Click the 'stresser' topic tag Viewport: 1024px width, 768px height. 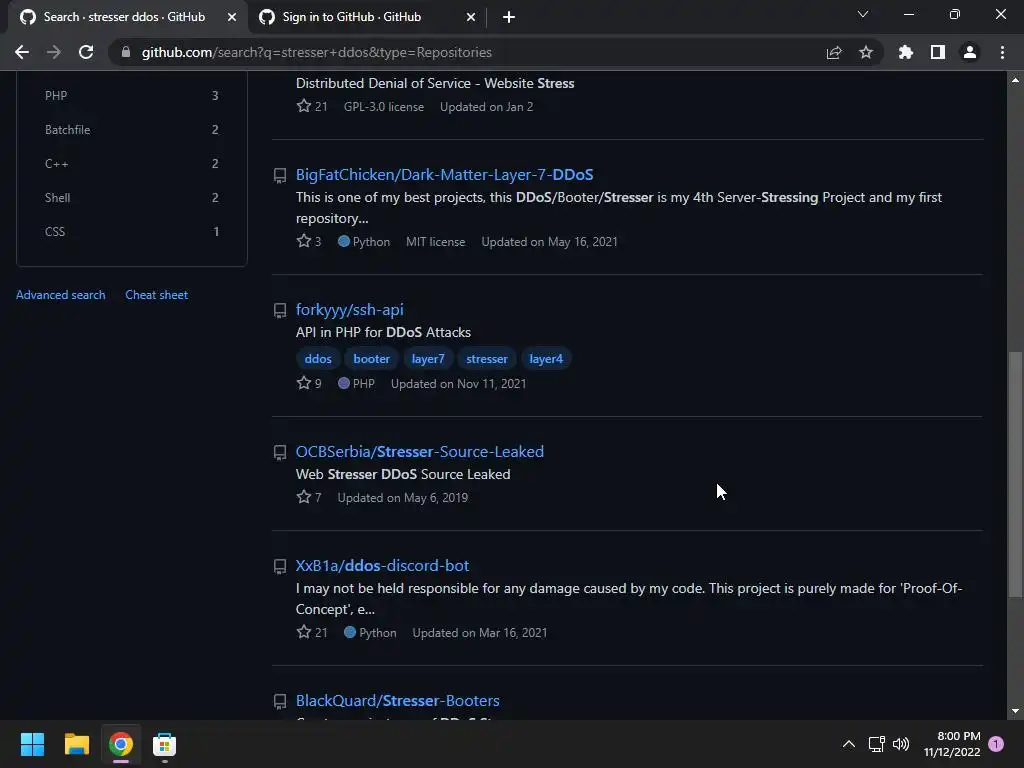point(487,359)
